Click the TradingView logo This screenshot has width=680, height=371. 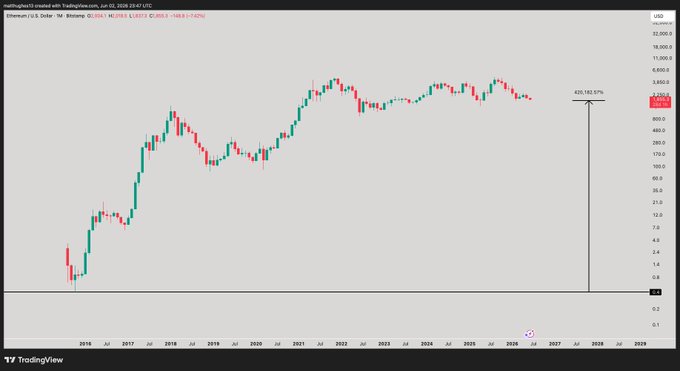(33, 360)
